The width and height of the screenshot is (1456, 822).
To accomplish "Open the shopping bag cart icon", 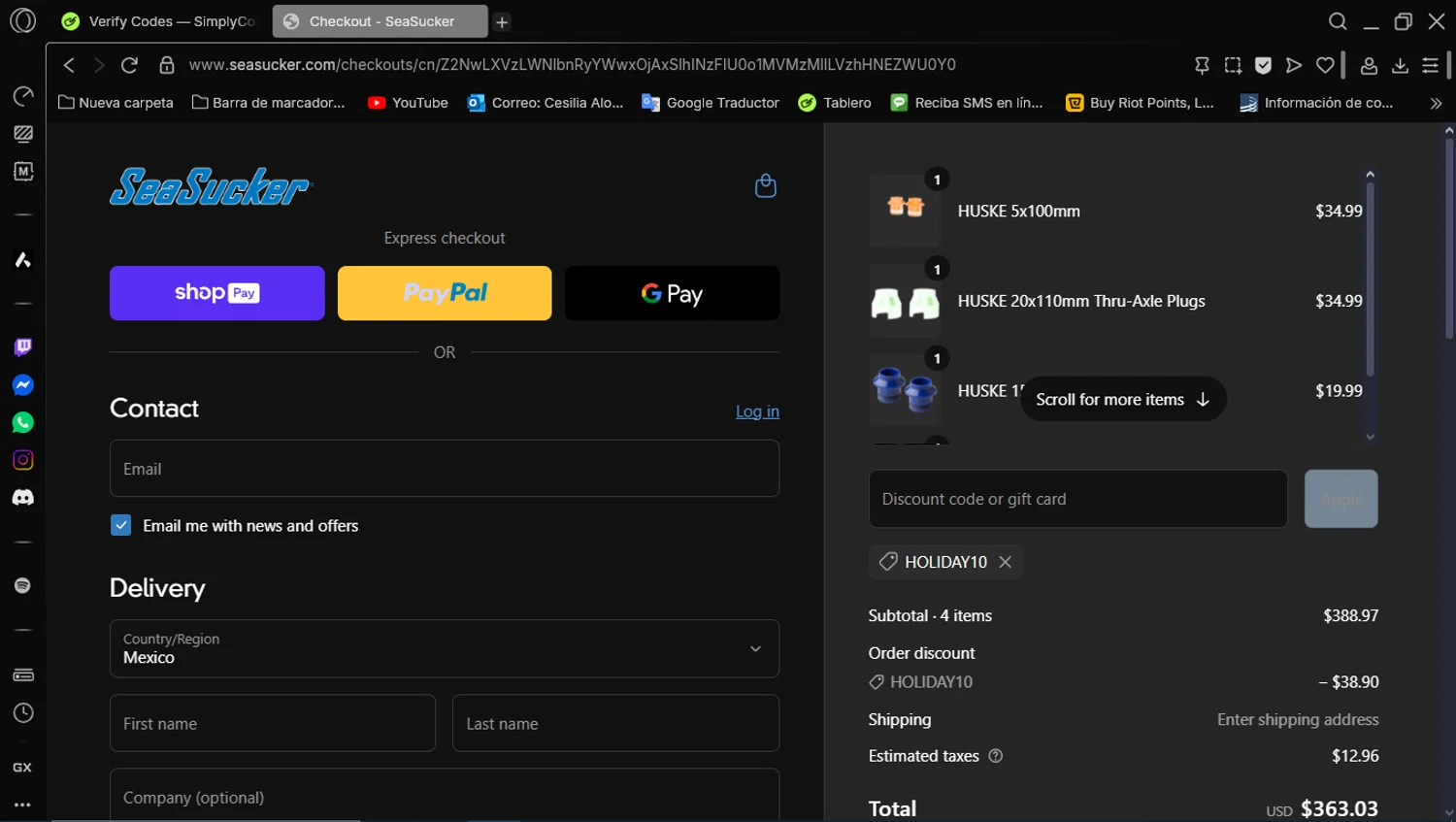I will pyautogui.click(x=766, y=185).
